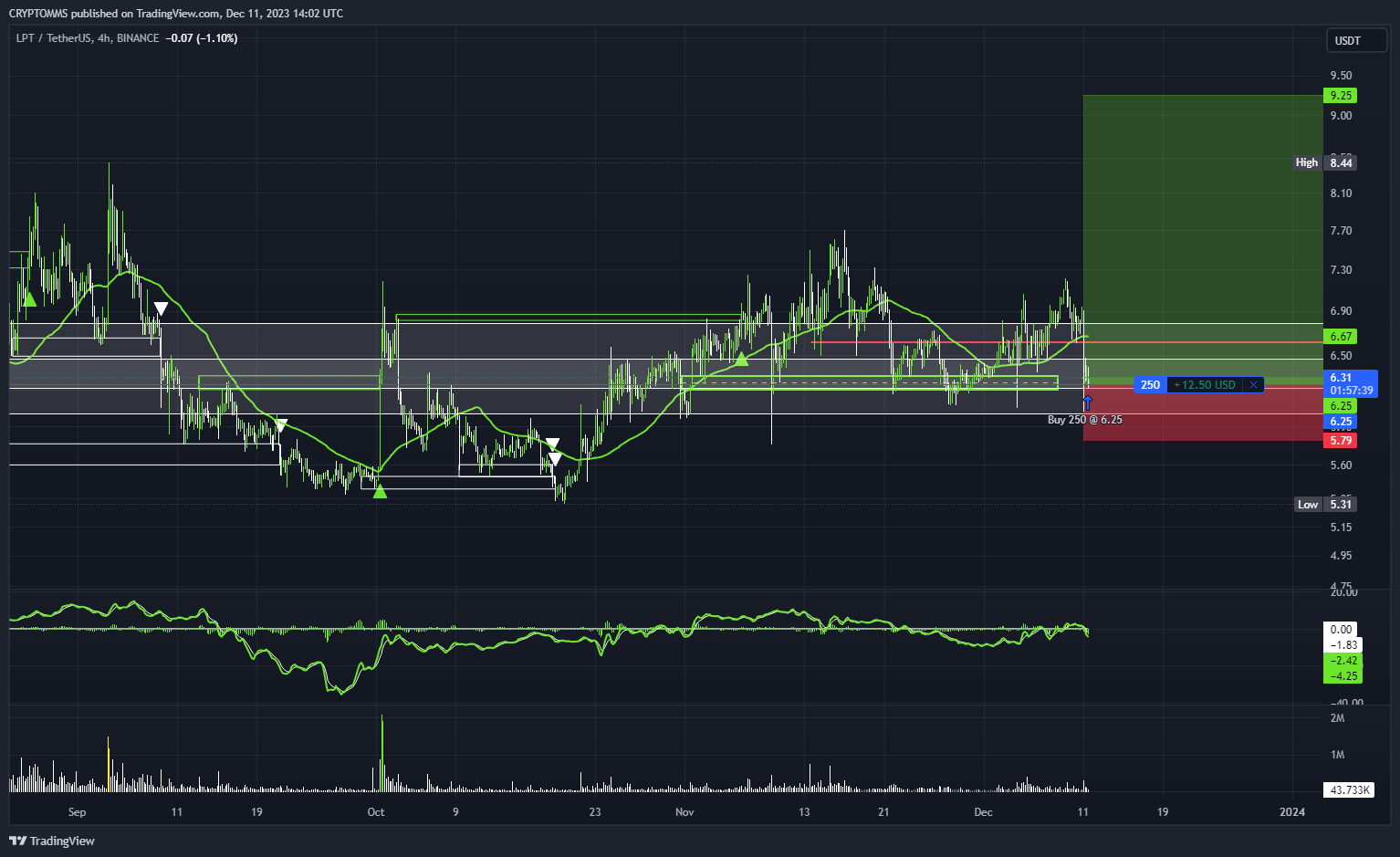Click the blue buy arrow marker
Viewport: 1400px width, 857px height.
(x=1087, y=402)
